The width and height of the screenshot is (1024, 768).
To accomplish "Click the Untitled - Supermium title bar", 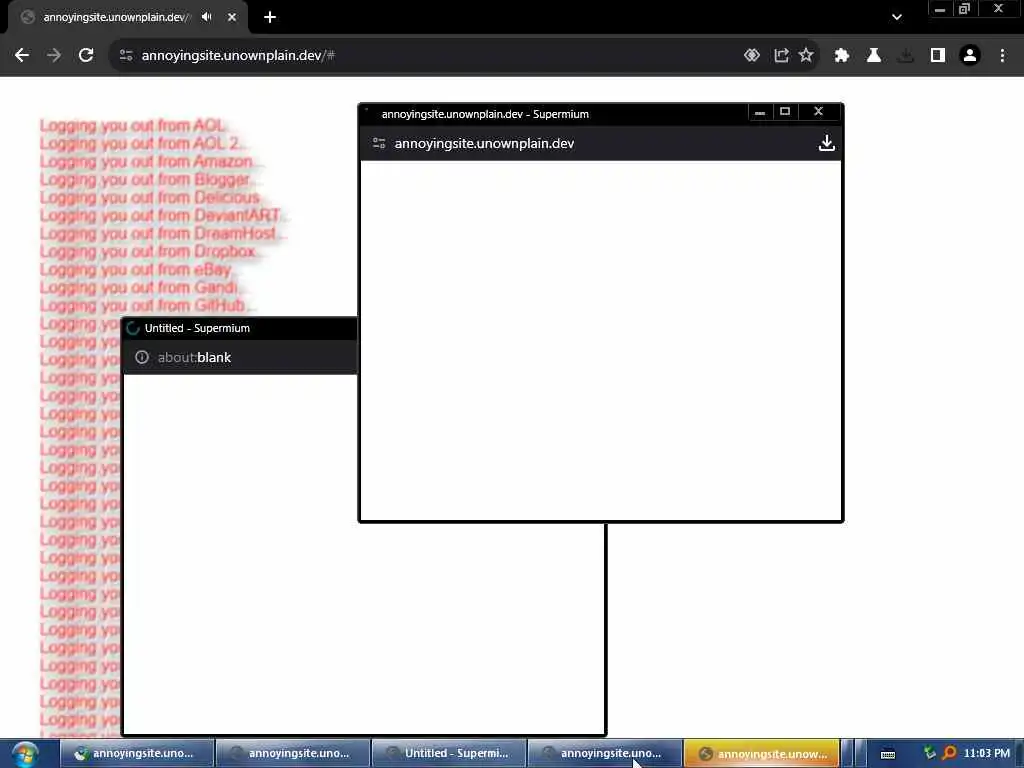I will pyautogui.click(x=240, y=328).
